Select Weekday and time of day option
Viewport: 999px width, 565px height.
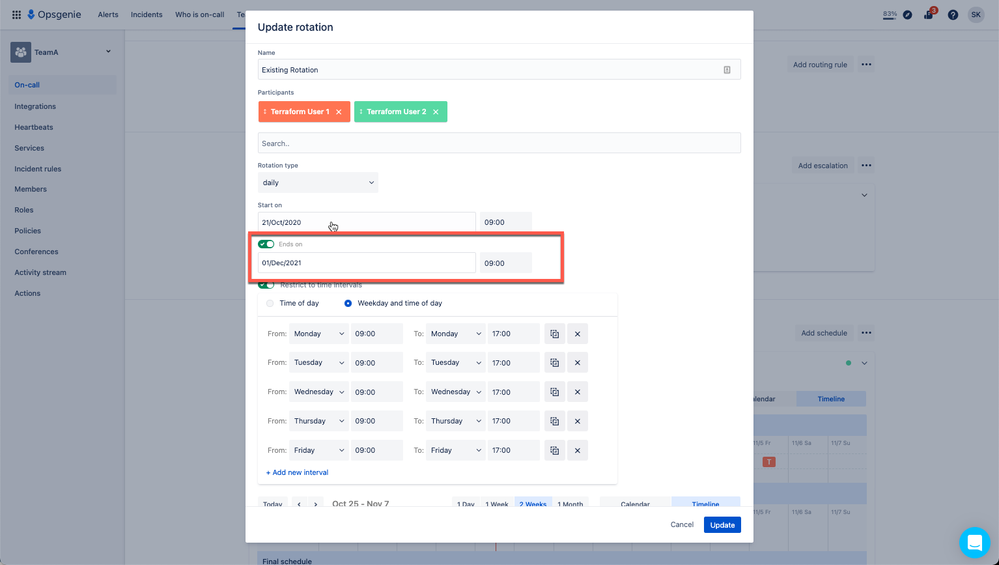tap(348, 304)
